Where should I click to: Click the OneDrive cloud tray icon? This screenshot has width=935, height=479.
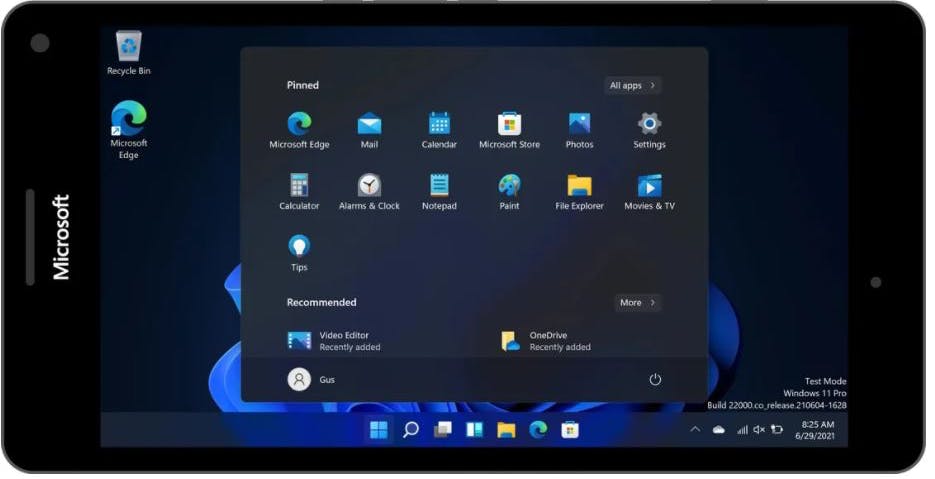[x=719, y=429]
